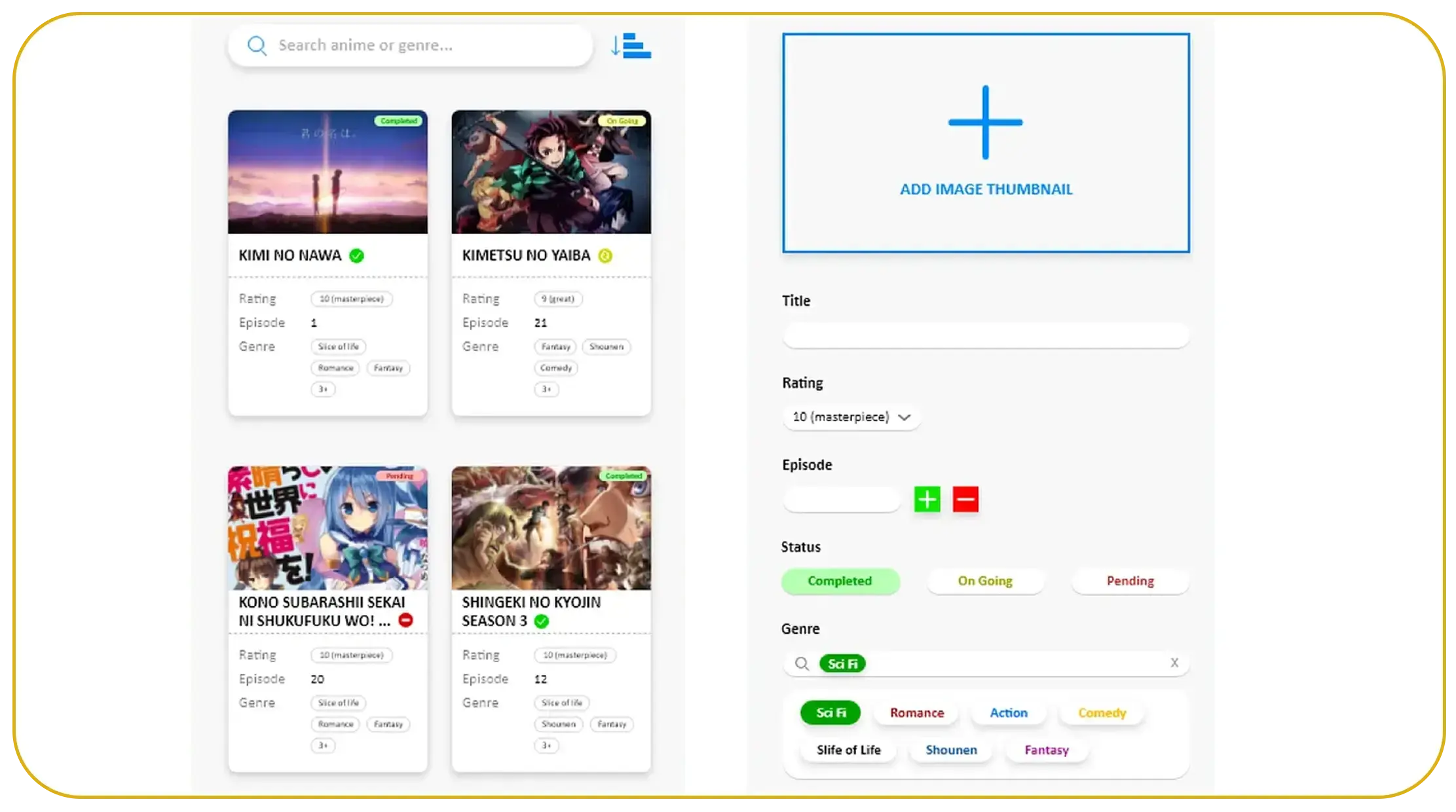The height and width of the screenshot is (812, 1456).
Task: Open the Rating 10 (masterpiece) dropdown
Action: (851, 417)
